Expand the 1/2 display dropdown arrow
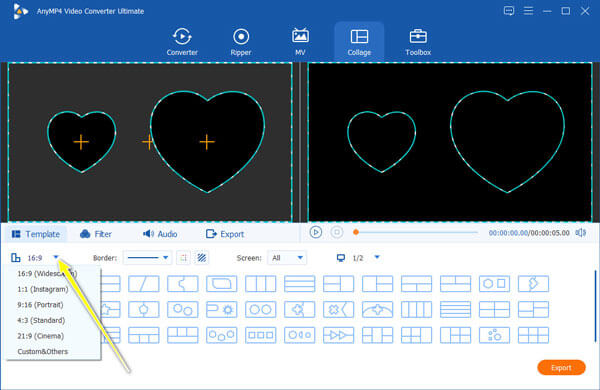 pos(377,257)
